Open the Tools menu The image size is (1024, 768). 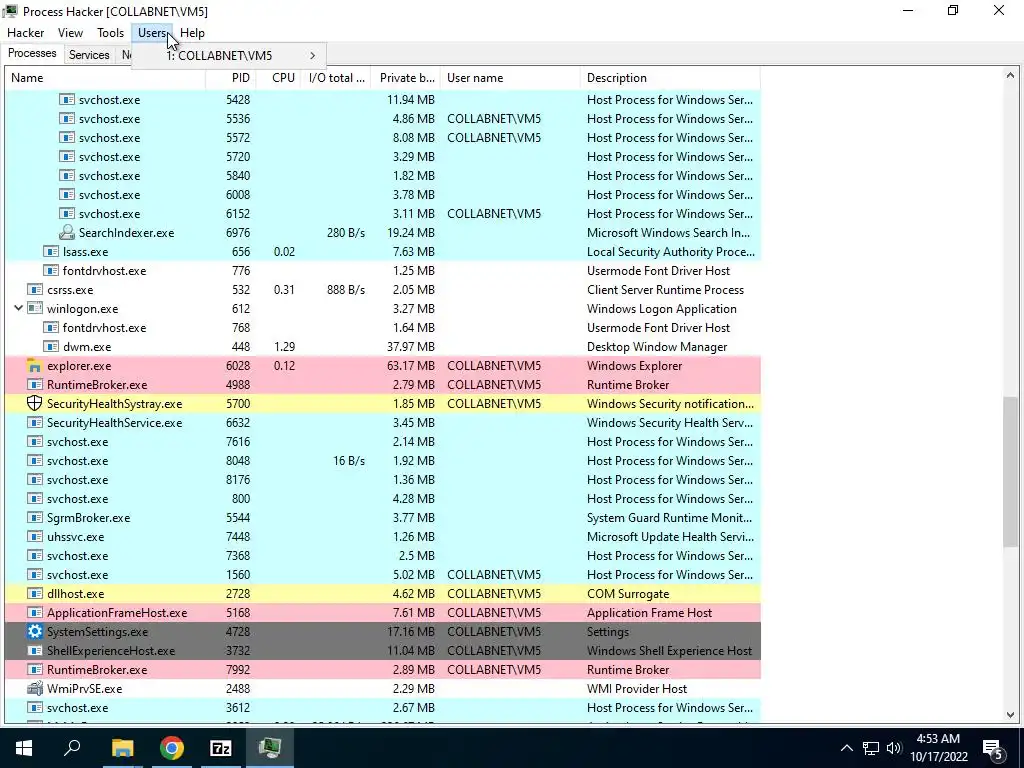(x=110, y=33)
